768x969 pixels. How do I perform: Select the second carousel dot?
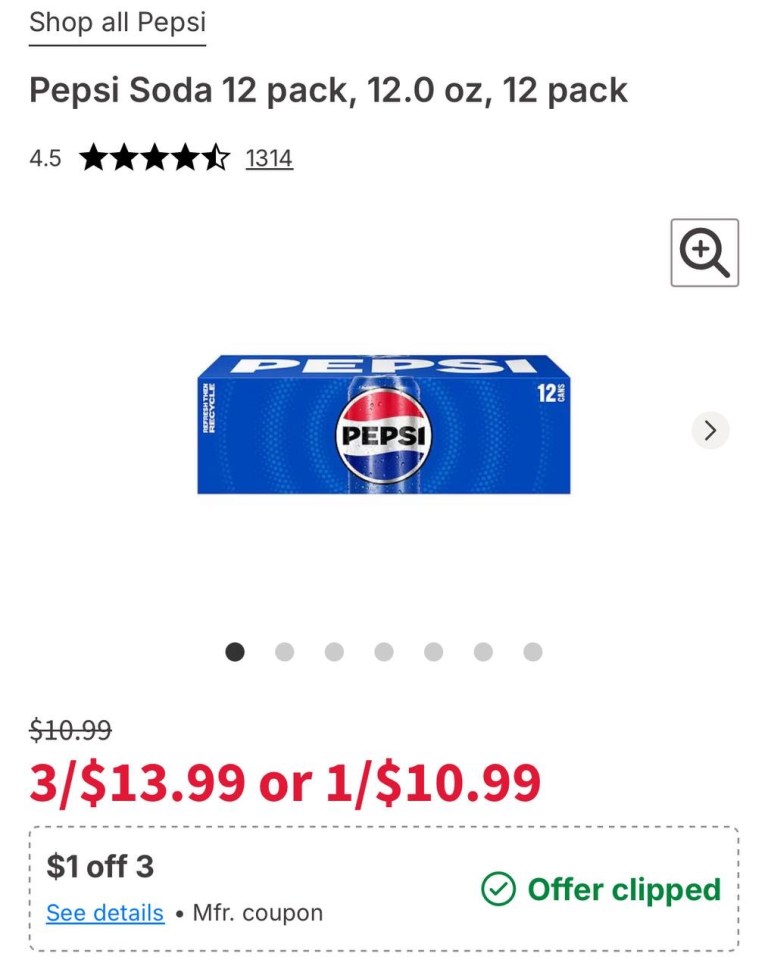[x=284, y=652]
